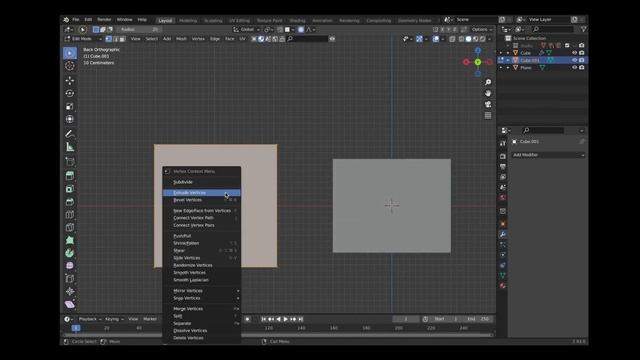Screen dimensions: 640x360
Task: Select the Smooth tool
Action: 70,266
